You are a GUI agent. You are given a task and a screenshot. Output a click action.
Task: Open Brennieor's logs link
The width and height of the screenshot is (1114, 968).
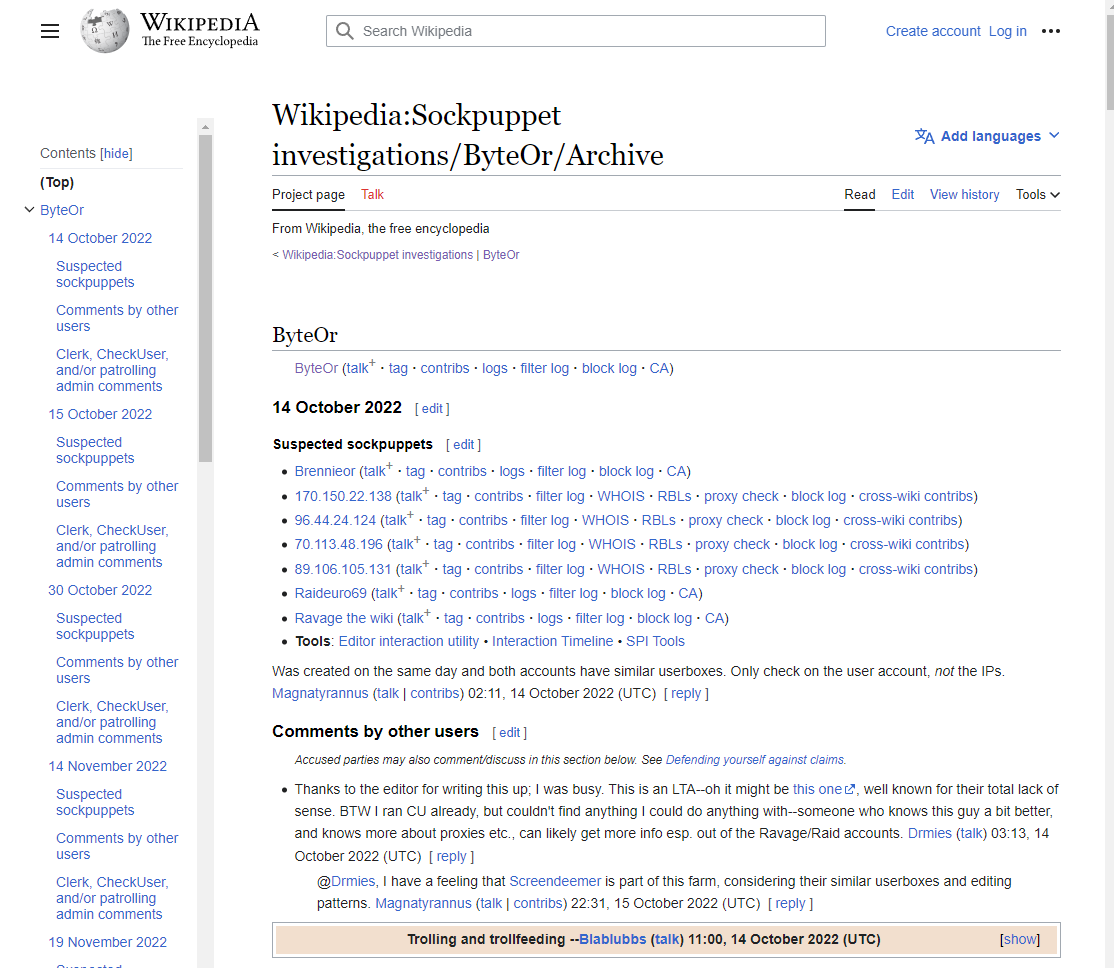click(x=512, y=471)
